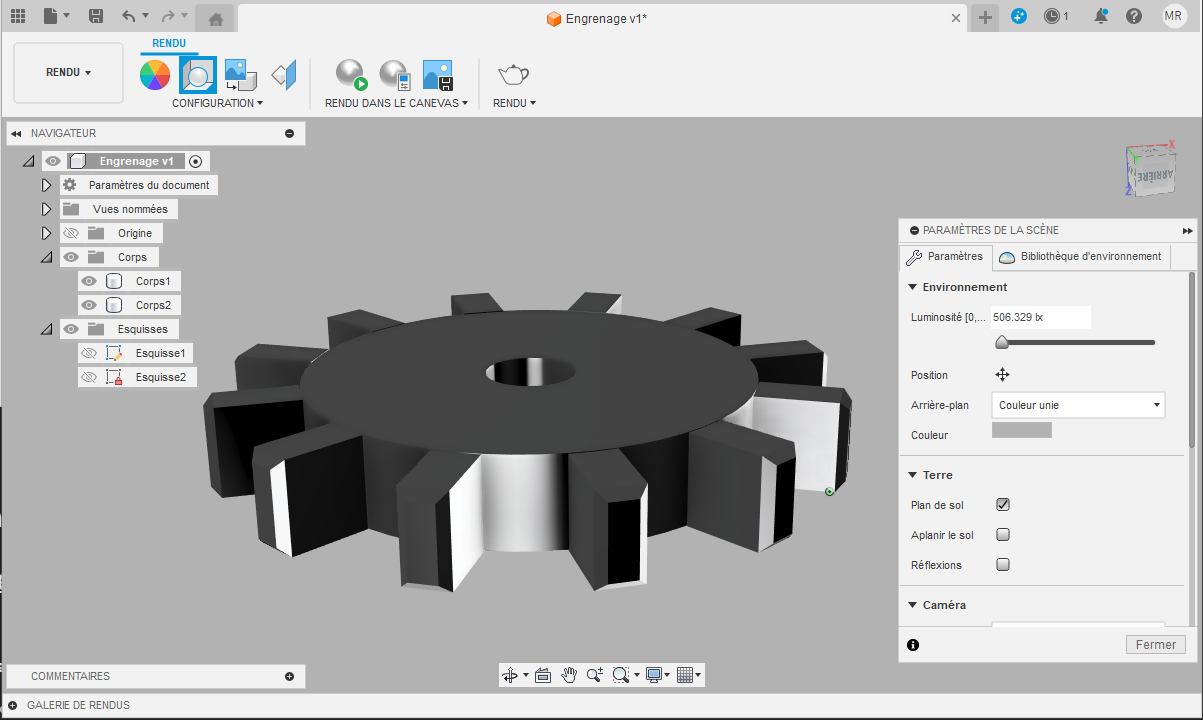
Task: Click the Position move arrows icon
Action: pyautogui.click(x=1002, y=375)
